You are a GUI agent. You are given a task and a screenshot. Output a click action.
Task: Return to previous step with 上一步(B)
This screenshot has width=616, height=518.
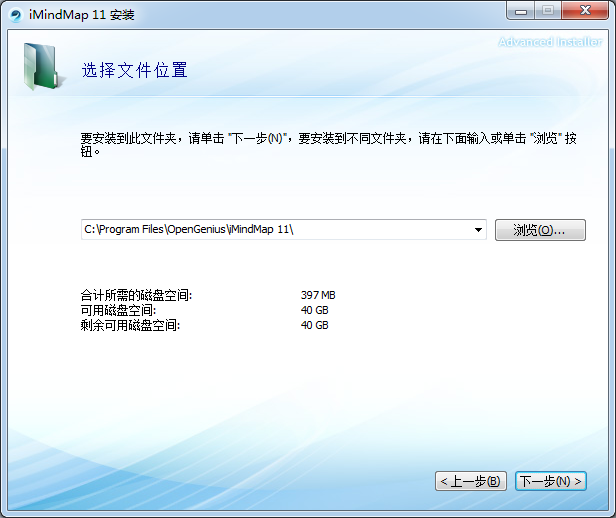click(x=471, y=481)
